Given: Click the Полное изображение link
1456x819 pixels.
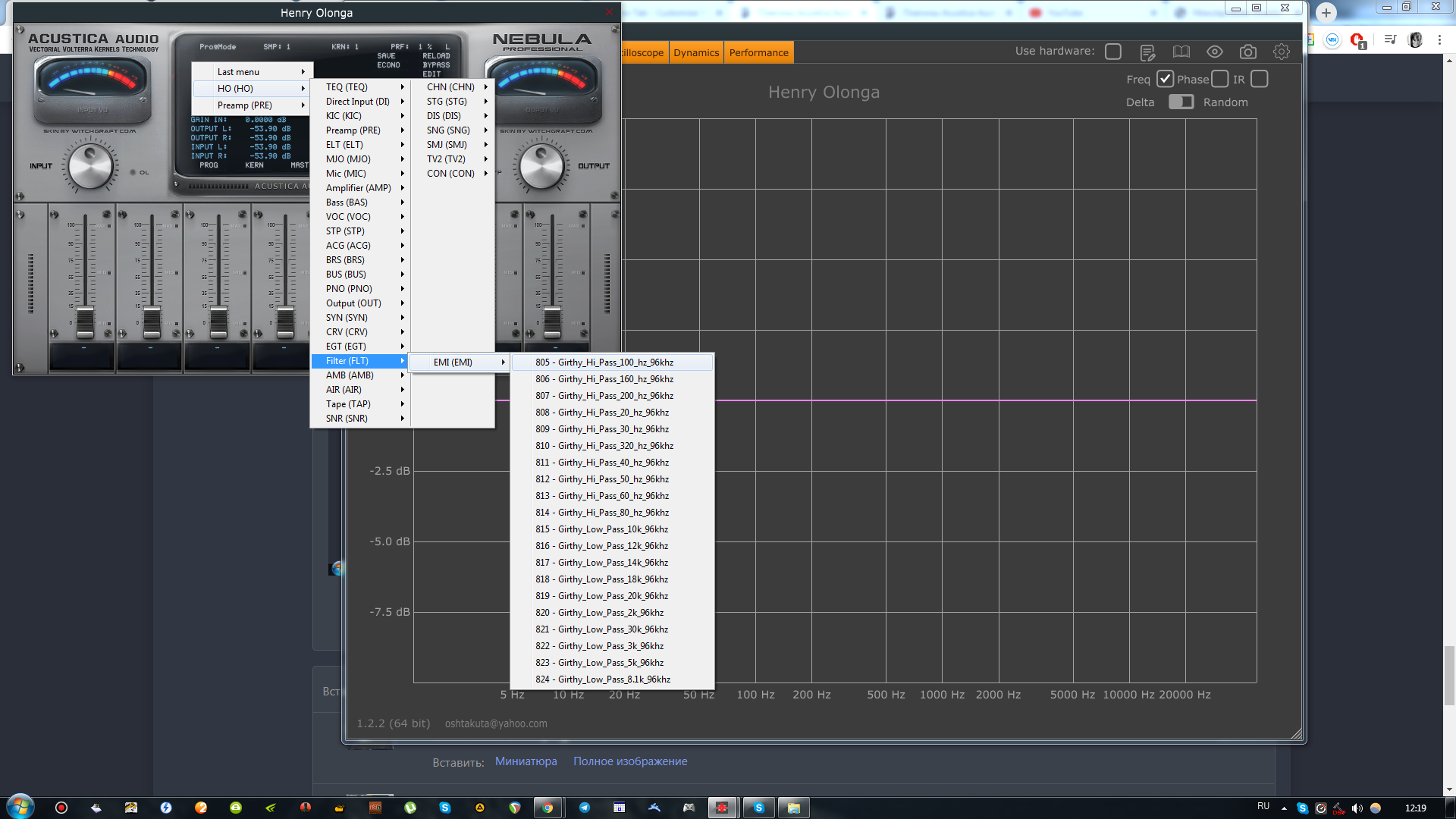Looking at the screenshot, I should tap(629, 761).
